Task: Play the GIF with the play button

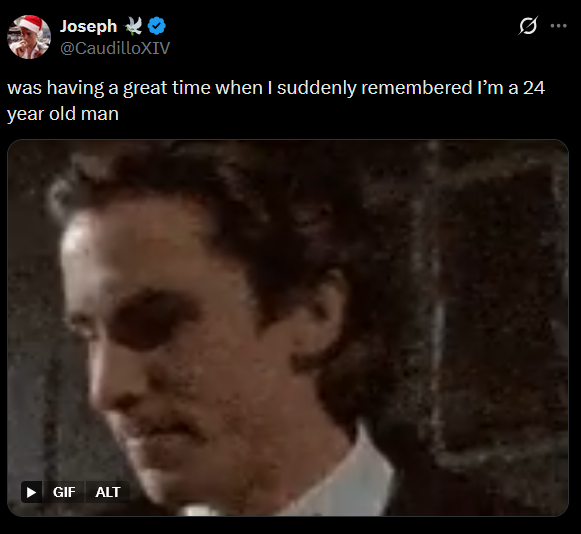Action: point(31,492)
